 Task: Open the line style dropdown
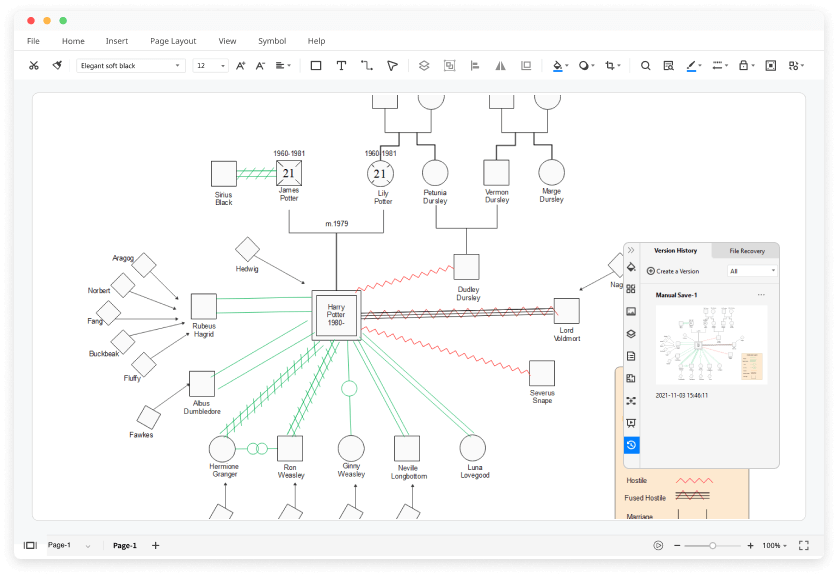tap(720, 65)
